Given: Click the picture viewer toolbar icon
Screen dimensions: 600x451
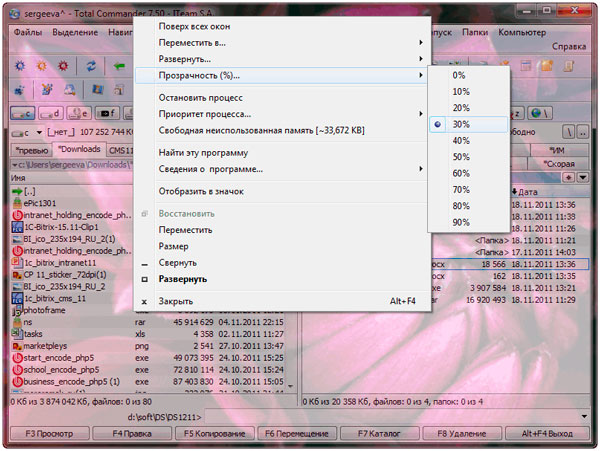Looking at the screenshot, I should click(x=69, y=90).
